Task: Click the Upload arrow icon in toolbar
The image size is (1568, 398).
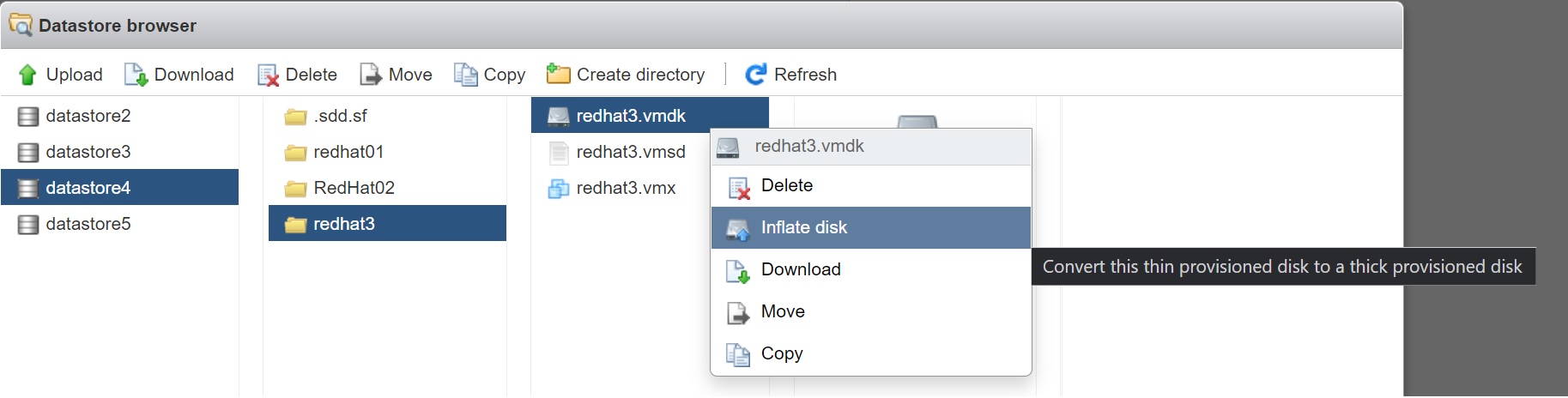Action: tap(27, 75)
